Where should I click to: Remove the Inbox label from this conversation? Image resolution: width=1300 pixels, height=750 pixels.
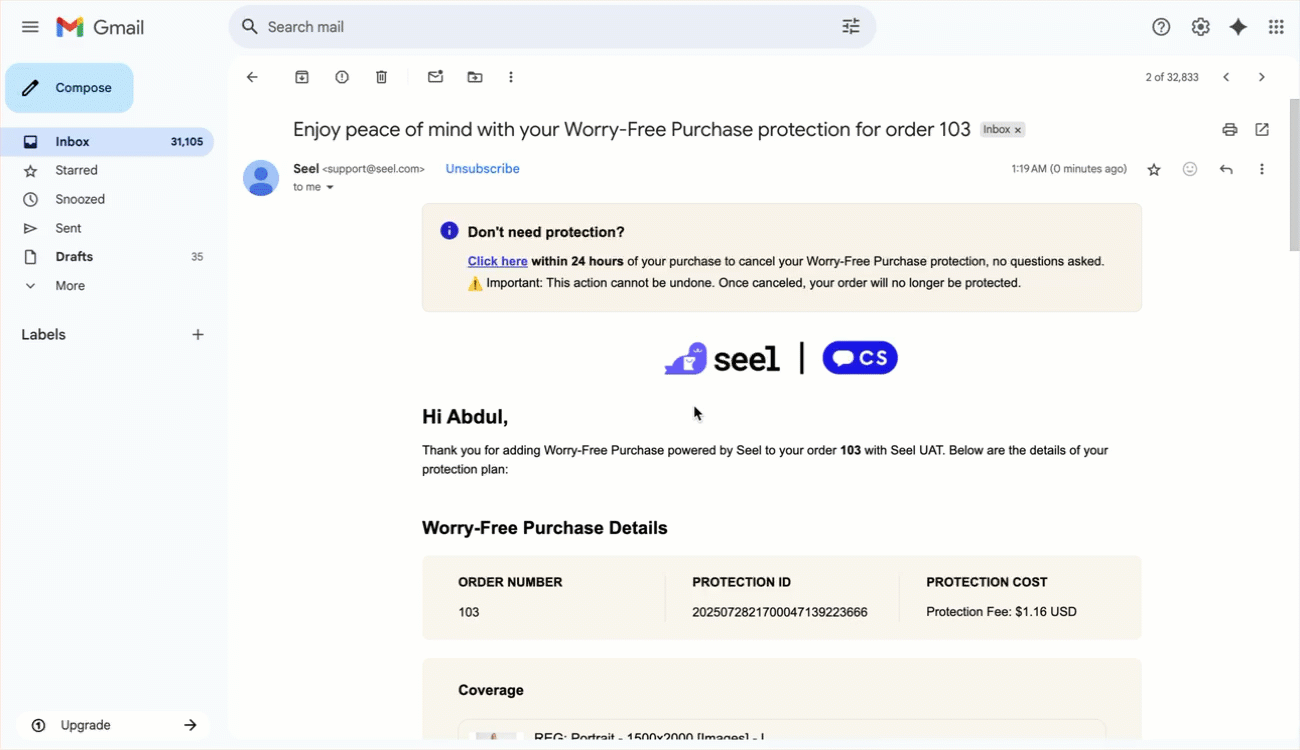point(1018,130)
